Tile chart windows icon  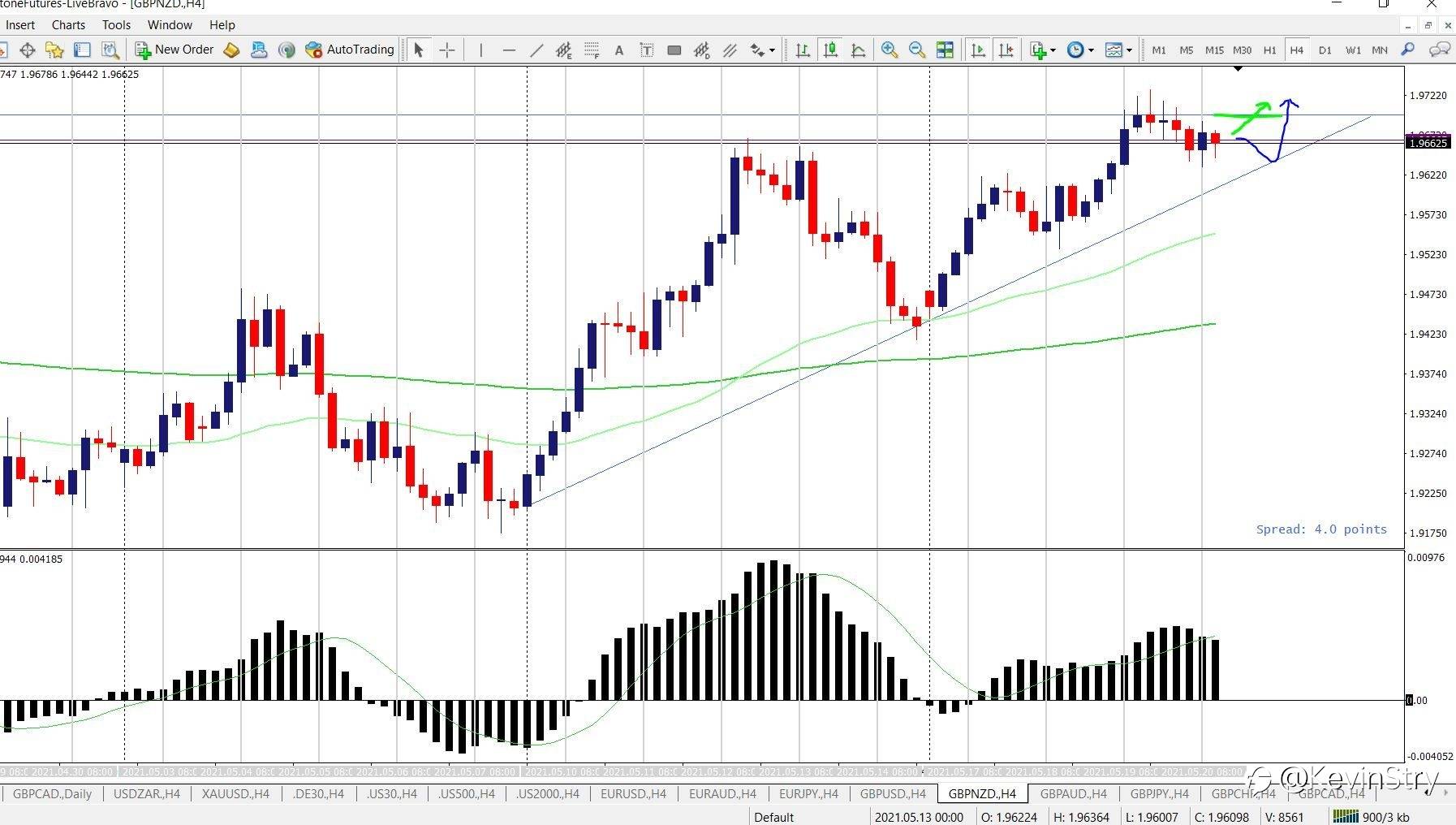945,50
